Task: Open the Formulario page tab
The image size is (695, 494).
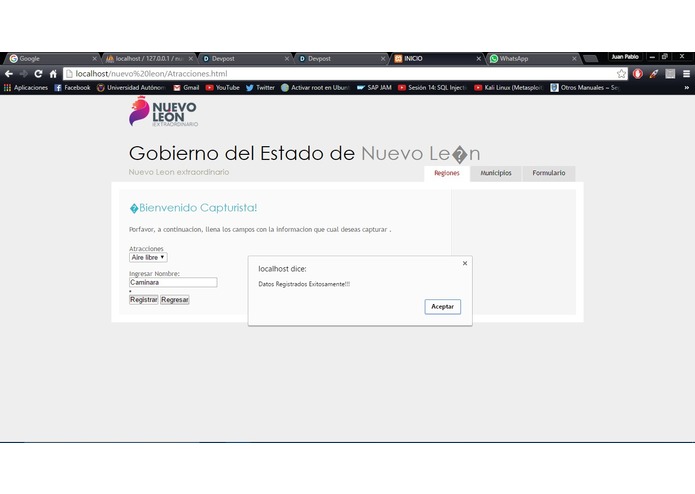Action: pos(549,173)
